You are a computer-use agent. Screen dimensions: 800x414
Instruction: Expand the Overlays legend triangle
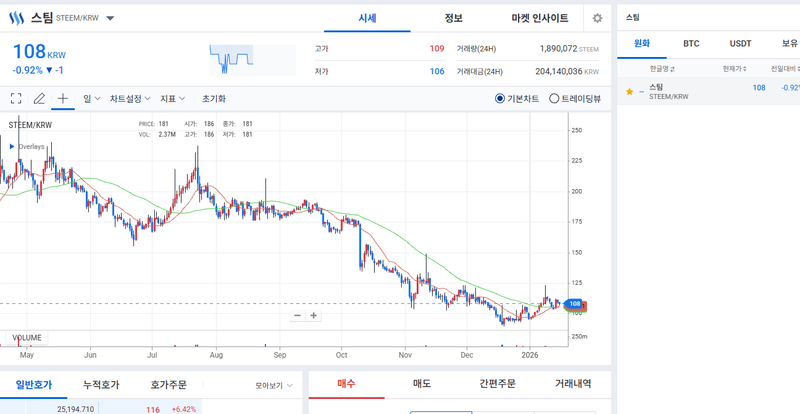click(12, 146)
